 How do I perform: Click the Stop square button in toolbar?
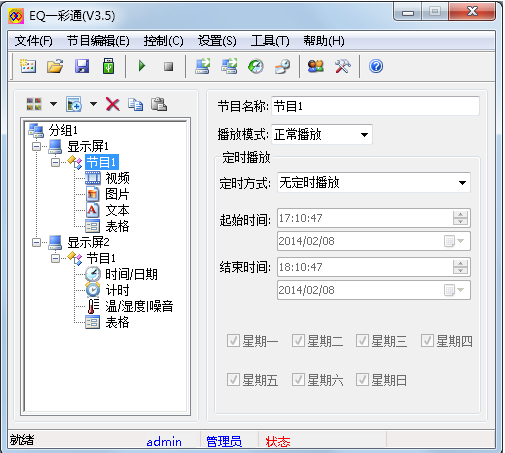pos(168,66)
